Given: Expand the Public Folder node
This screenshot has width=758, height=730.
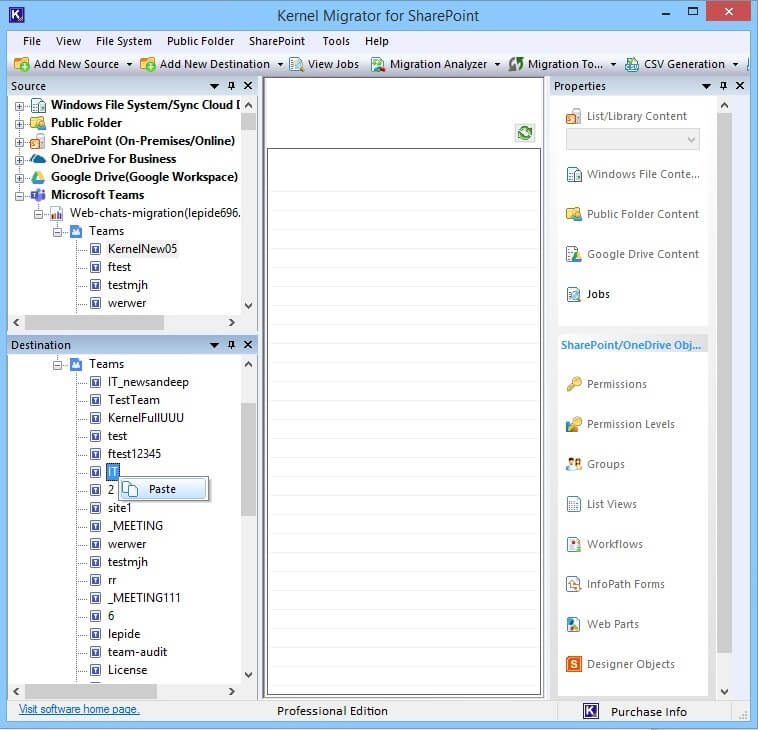Looking at the screenshot, I should pos(19,124).
